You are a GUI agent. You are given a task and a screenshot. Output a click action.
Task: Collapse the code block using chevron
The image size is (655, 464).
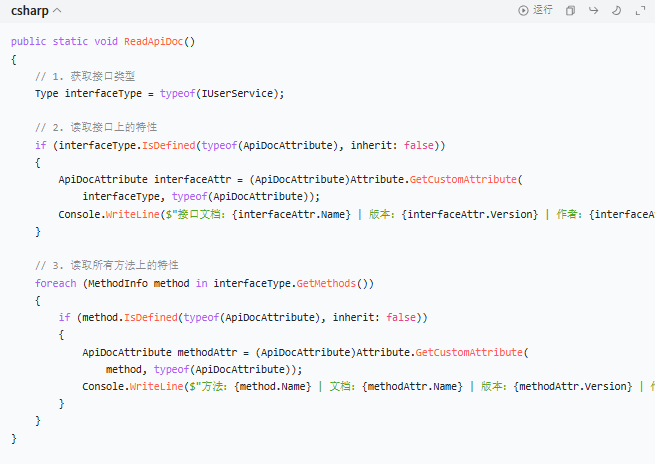(56, 10)
